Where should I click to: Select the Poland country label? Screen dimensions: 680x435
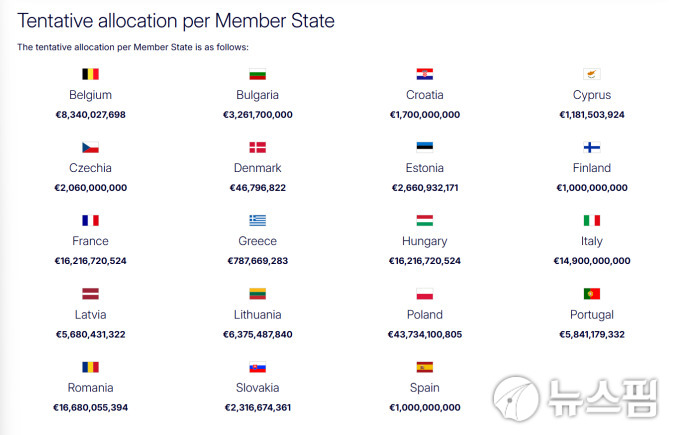coord(425,314)
